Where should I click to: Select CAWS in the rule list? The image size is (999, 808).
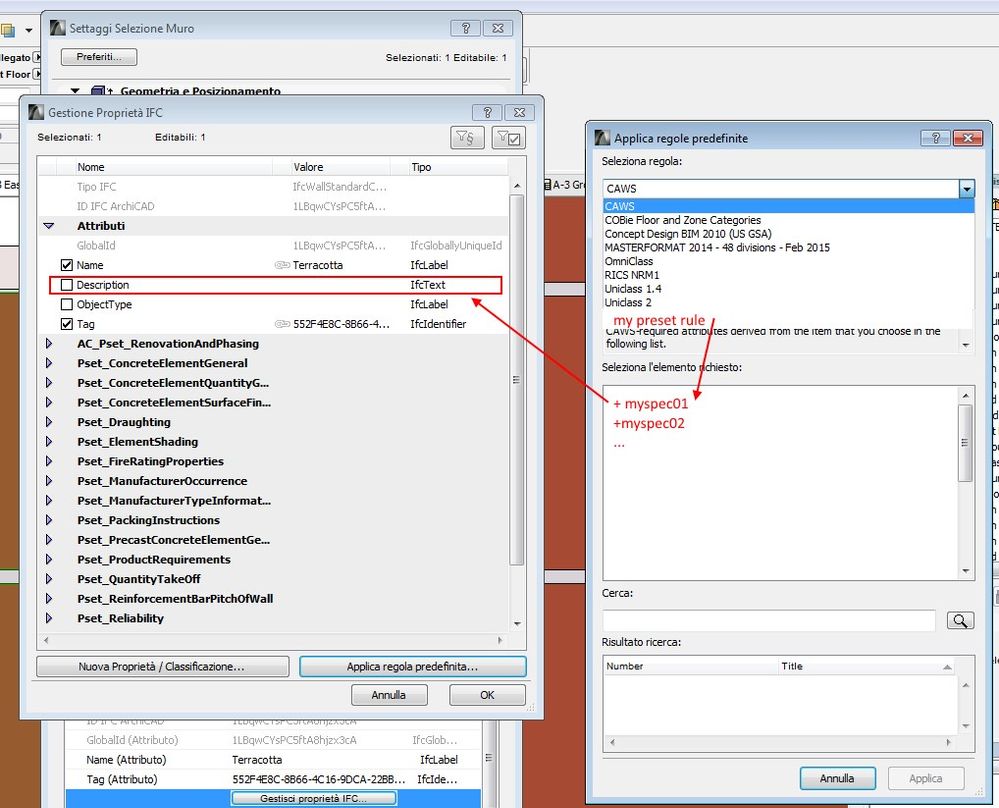788,206
